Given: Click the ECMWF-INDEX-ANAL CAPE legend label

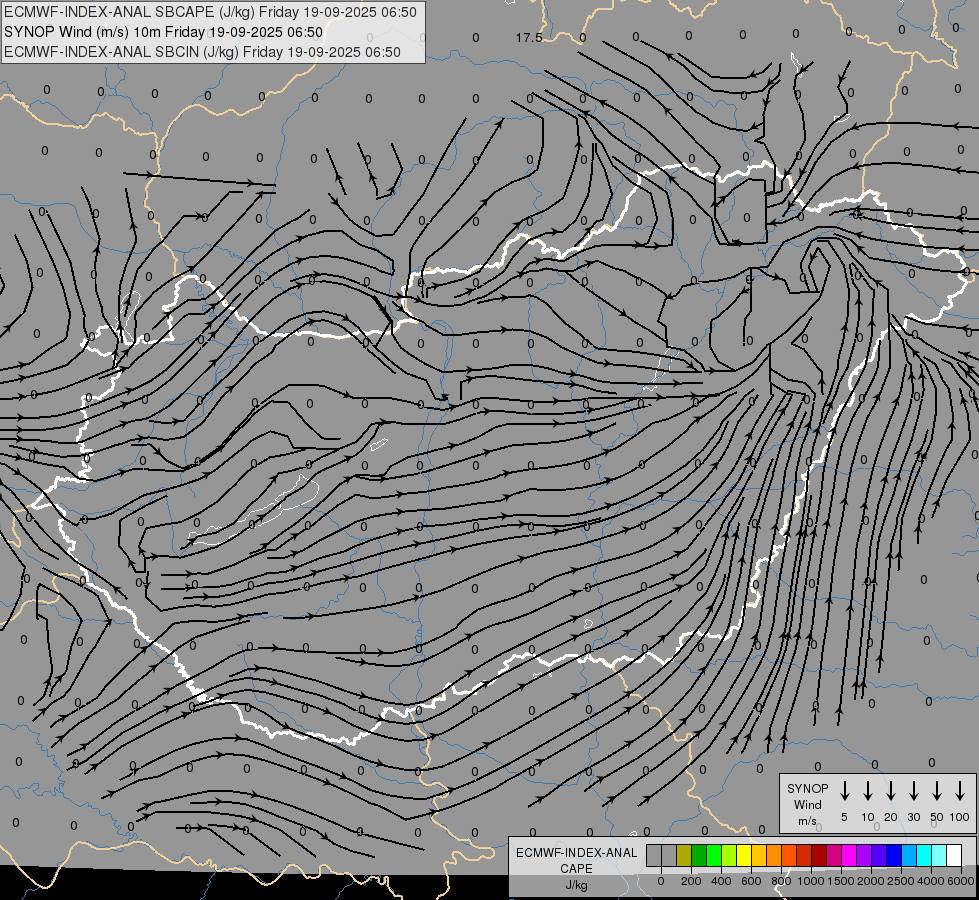Looking at the screenshot, I should point(576,861).
